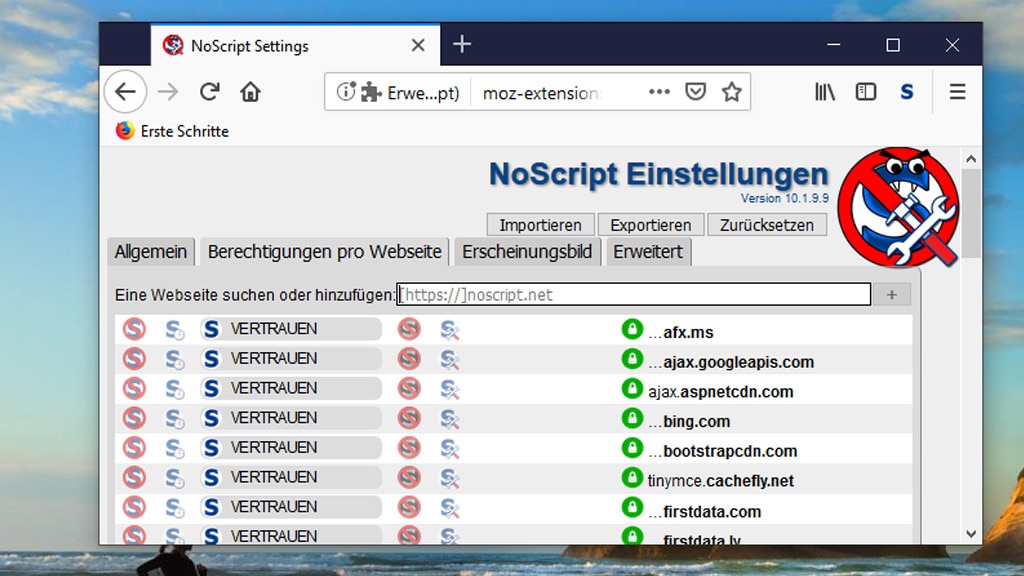Switch to the Allgemein tab
Screen dimensions: 1024x576
click(151, 252)
